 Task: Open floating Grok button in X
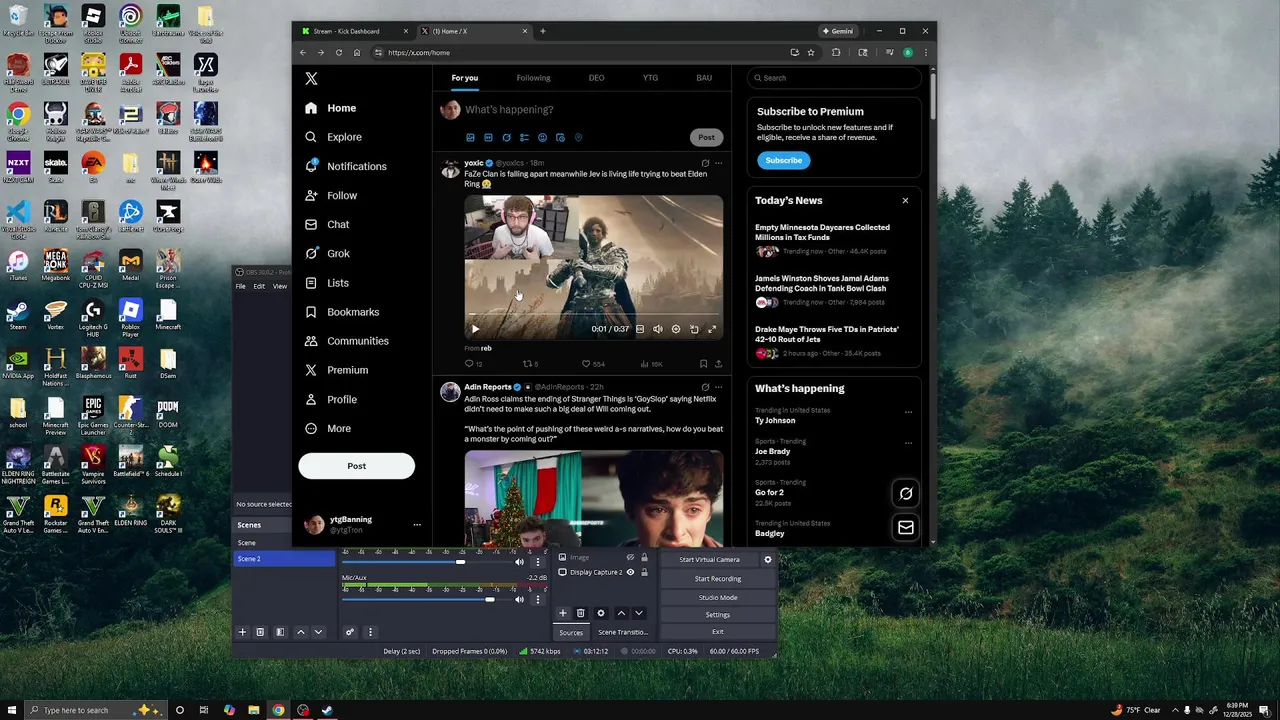click(x=905, y=493)
